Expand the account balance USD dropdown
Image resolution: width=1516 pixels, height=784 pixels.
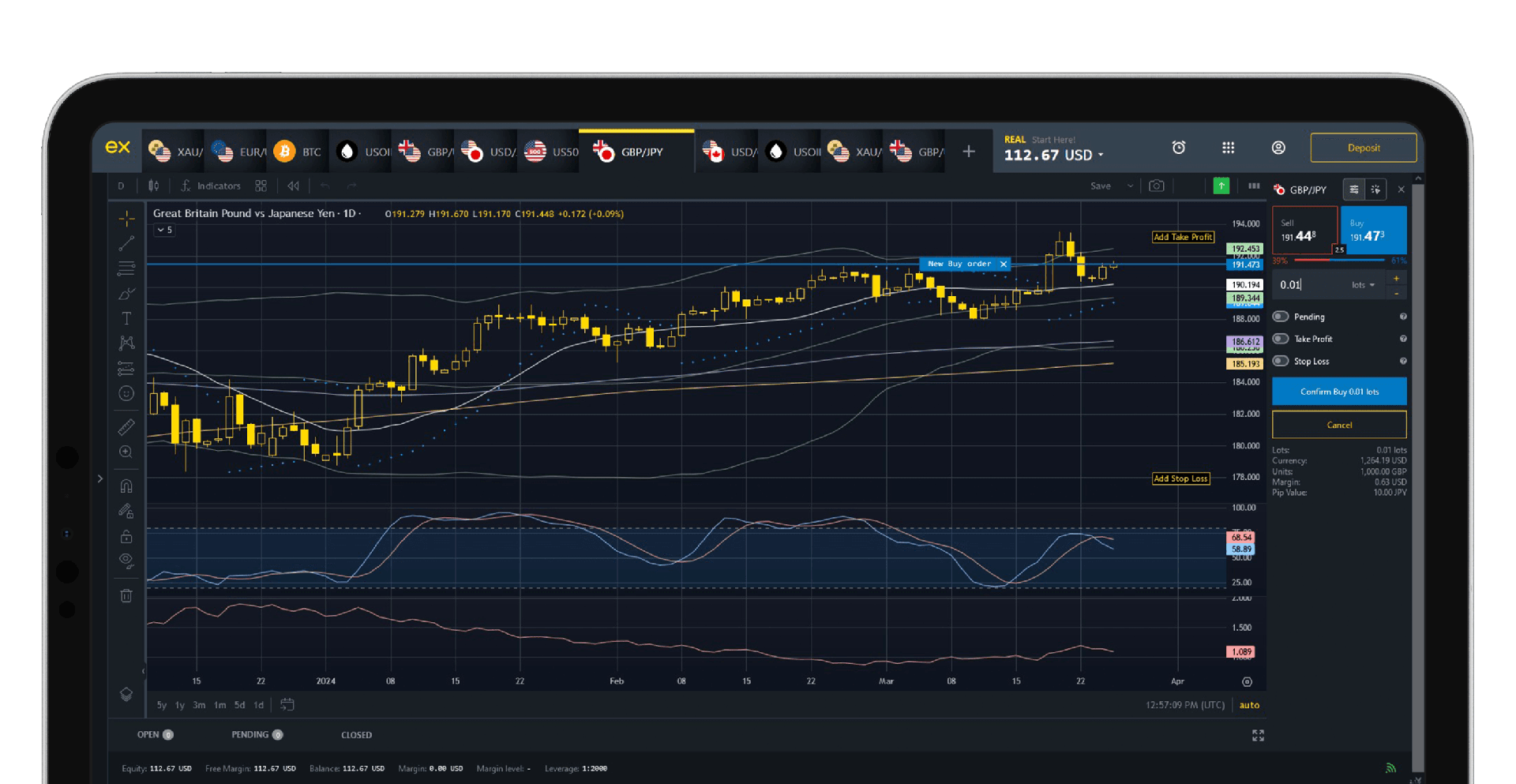(x=1101, y=156)
